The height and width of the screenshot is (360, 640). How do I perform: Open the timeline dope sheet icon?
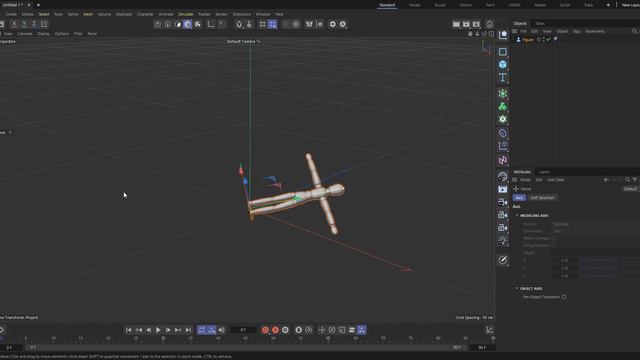coord(489,330)
